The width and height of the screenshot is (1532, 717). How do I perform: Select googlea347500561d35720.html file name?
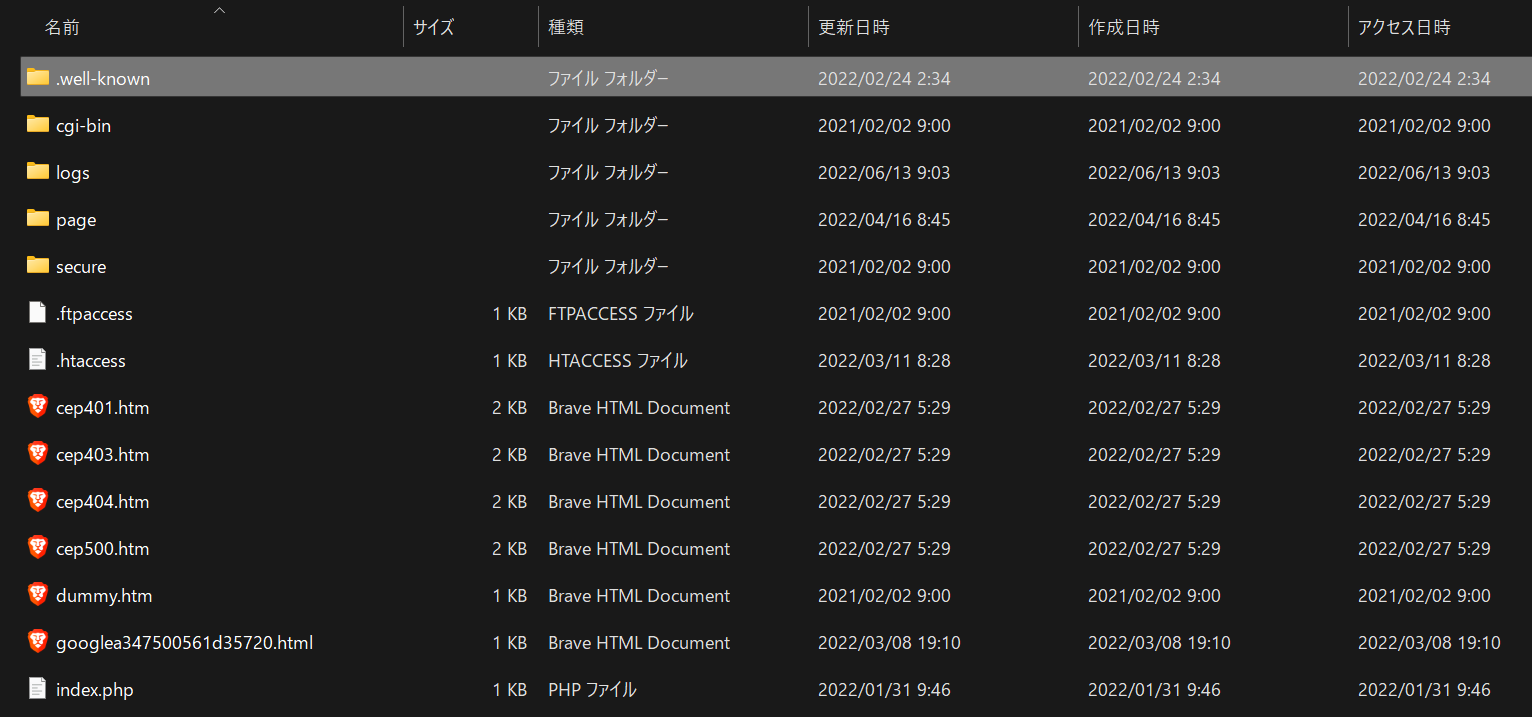tap(185, 642)
